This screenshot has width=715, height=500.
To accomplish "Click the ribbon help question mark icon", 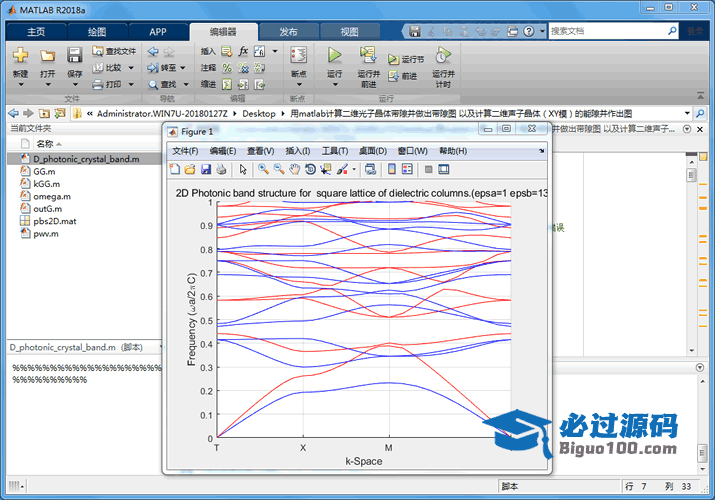I will point(528,31).
